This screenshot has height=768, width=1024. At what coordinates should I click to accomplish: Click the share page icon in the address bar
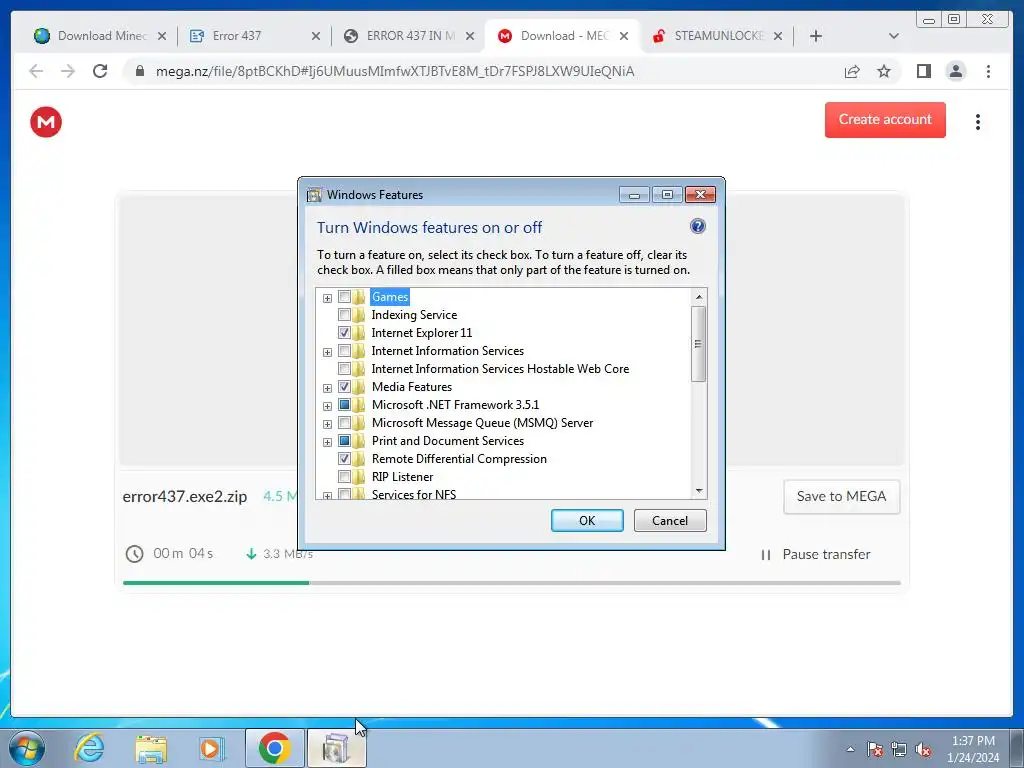(x=852, y=71)
